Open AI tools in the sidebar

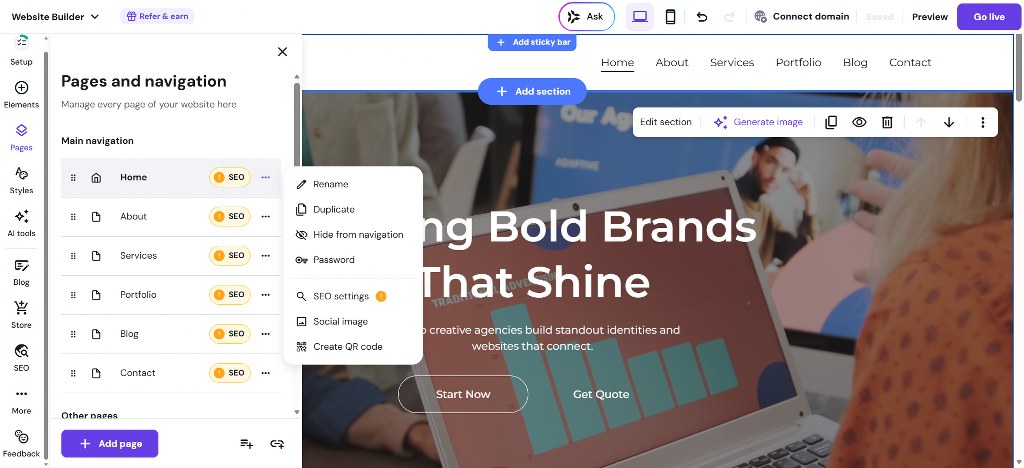click(x=21, y=223)
